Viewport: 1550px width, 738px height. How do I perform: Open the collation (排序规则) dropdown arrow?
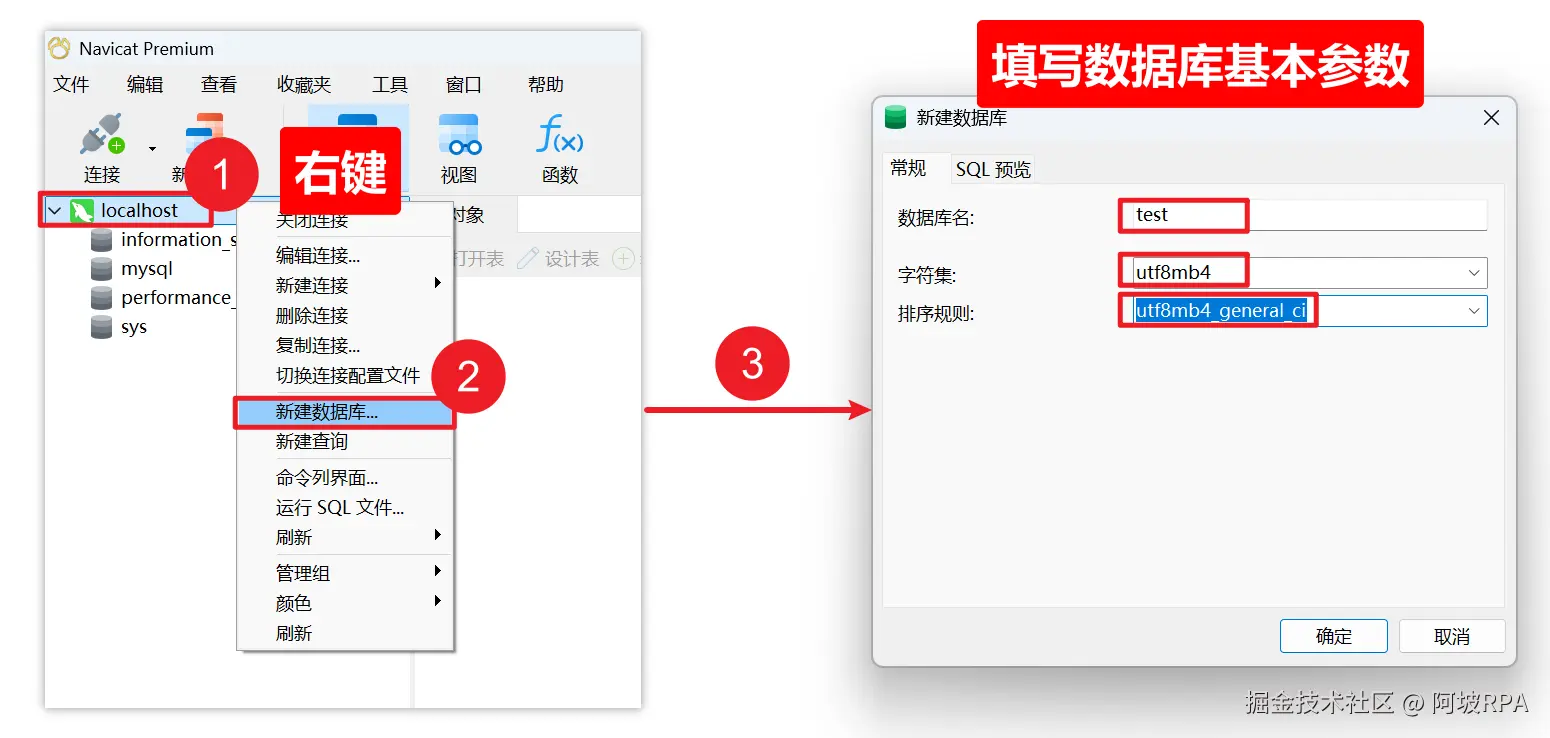point(1474,311)
